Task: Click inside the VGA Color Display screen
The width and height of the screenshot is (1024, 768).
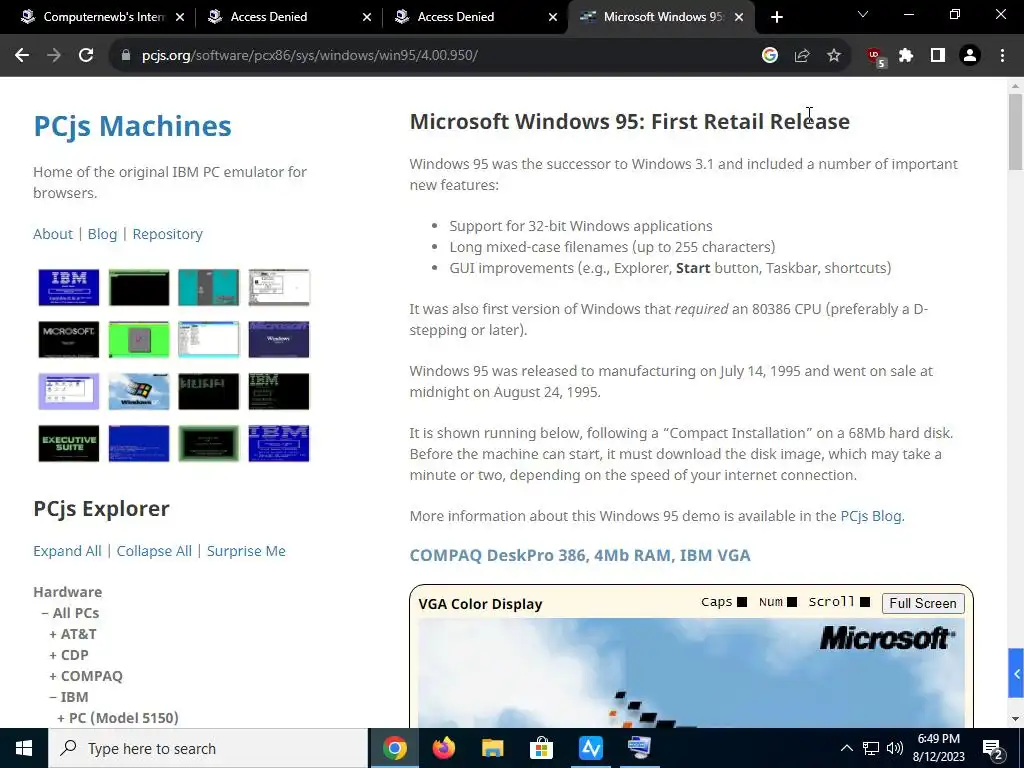Action: [691, 673]
